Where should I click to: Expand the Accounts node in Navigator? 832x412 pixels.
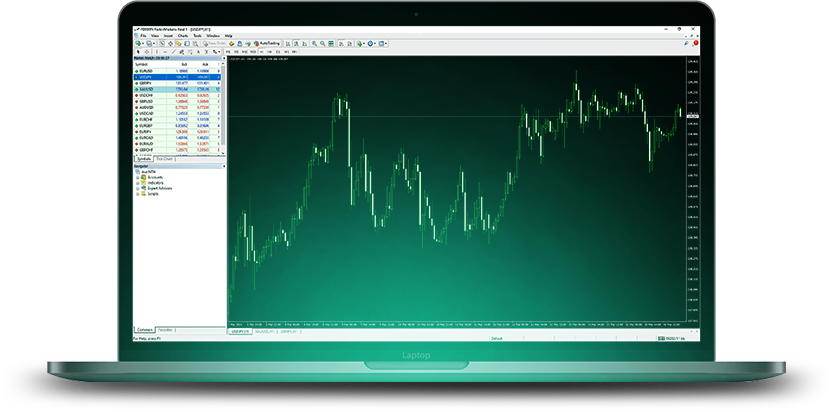pos(137,177)
